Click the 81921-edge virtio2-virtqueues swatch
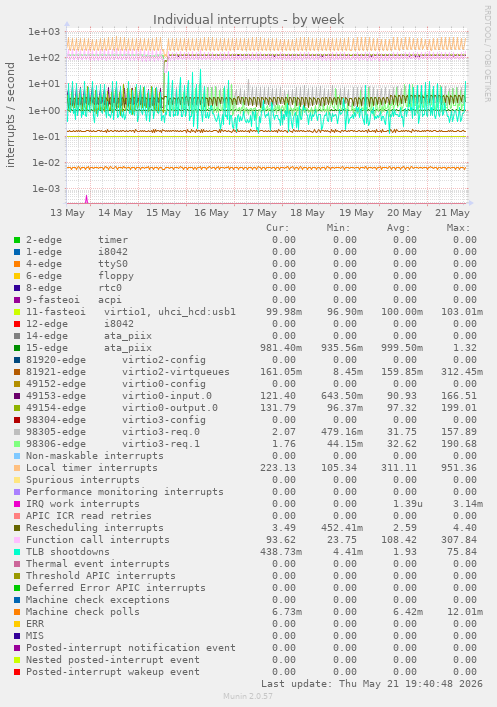Viewport: 497px width, 707px height. click(x=17, y=372)
